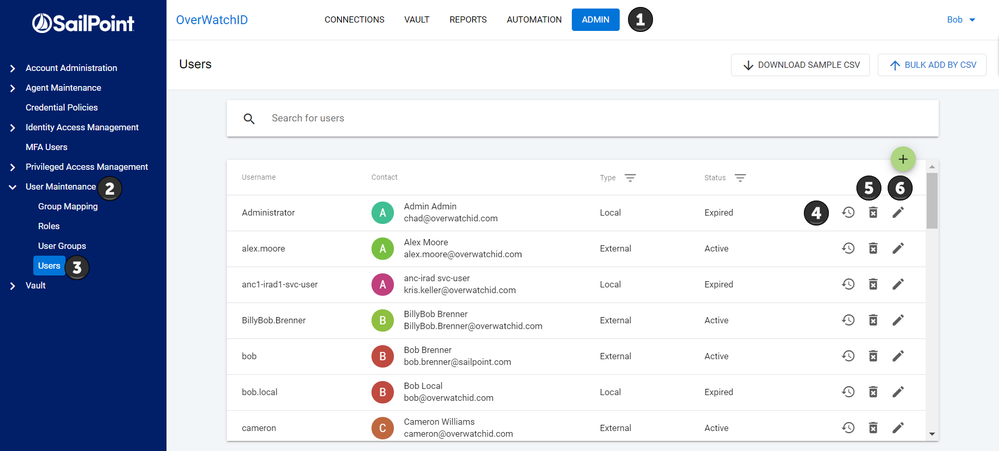Filter the users by Status column
The height and width of the screenshot is (451, 999).
[x=741, y=178]
